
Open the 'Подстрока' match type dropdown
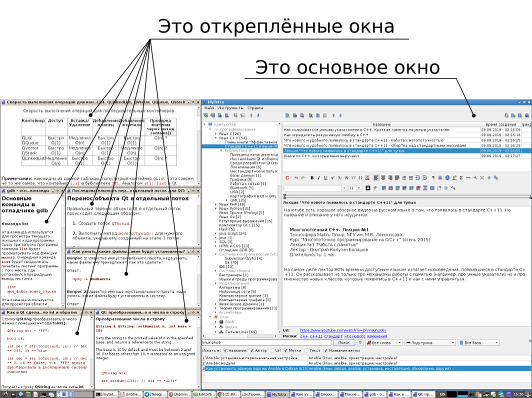(x=430, y=343)
